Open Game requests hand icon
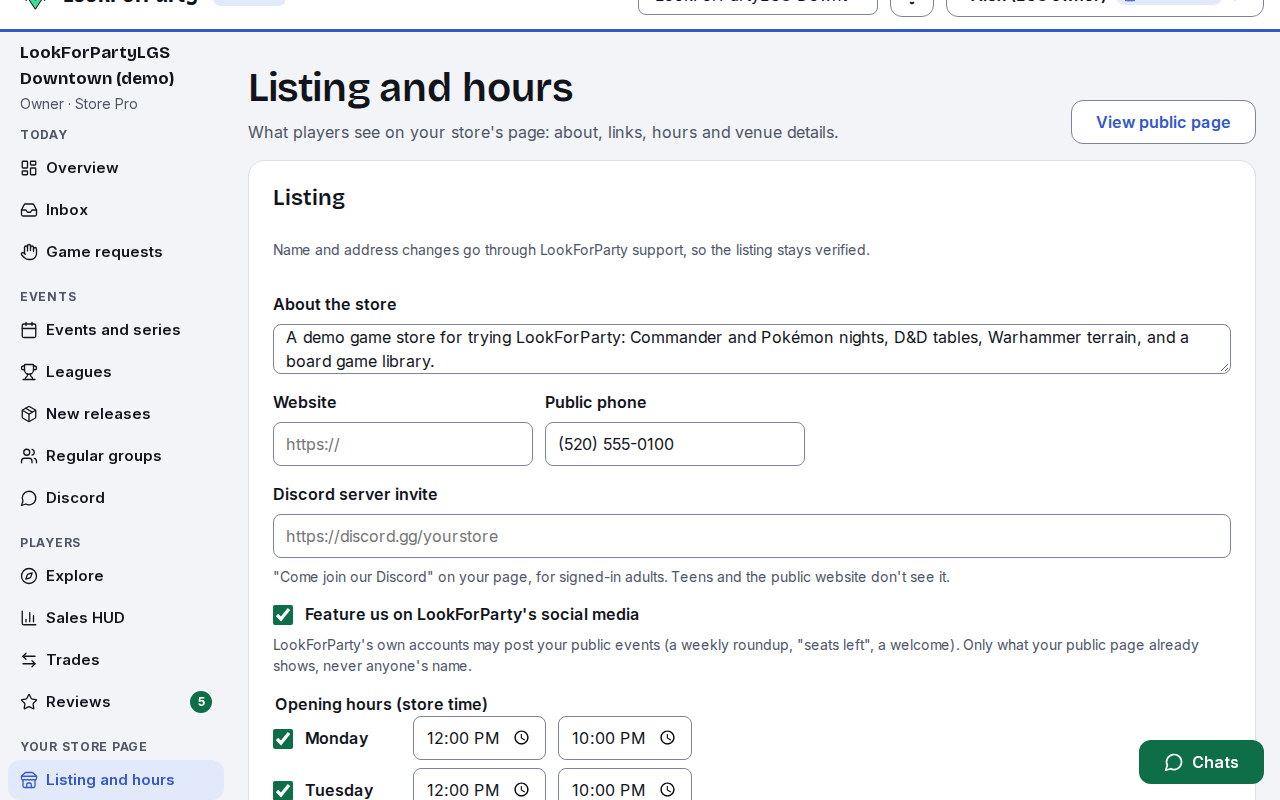1280x800 pixels. tap(29, 252)
